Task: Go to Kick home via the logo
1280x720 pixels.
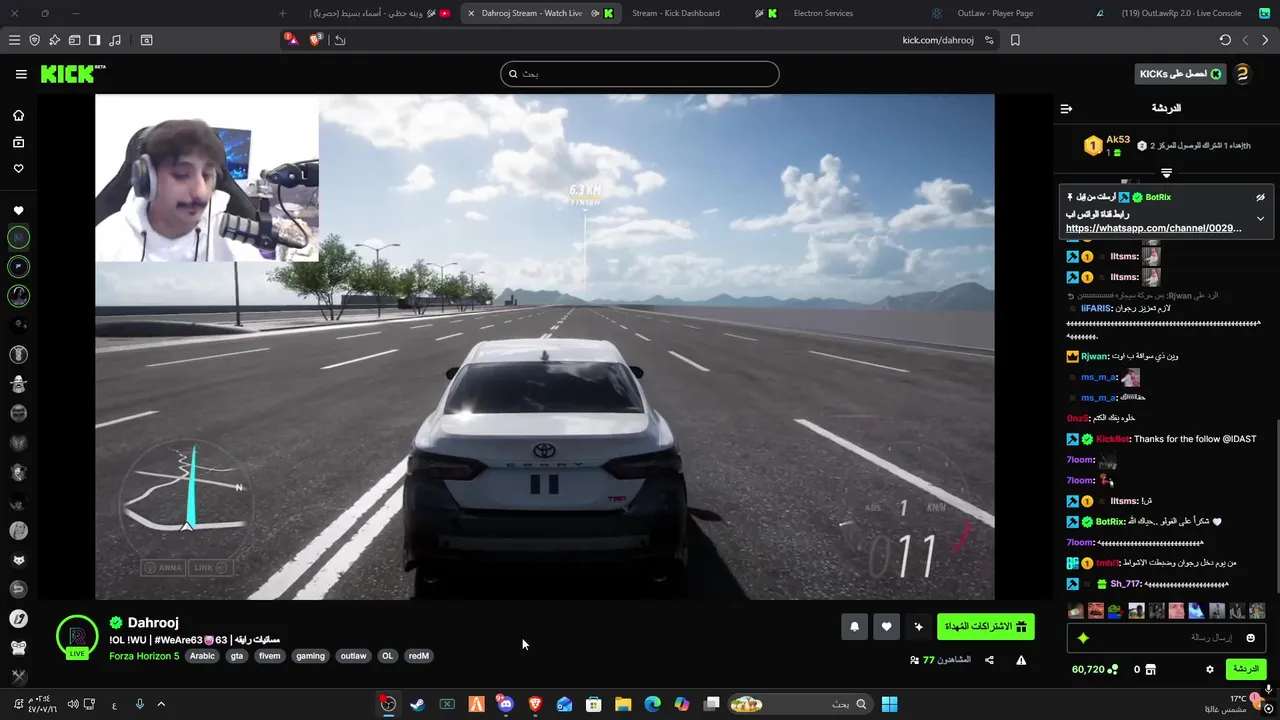Action: 72,74
